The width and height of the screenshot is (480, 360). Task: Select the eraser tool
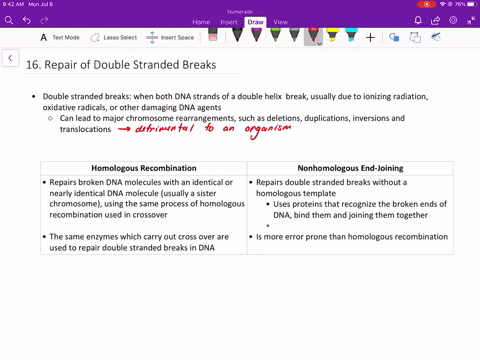point(213,35)
